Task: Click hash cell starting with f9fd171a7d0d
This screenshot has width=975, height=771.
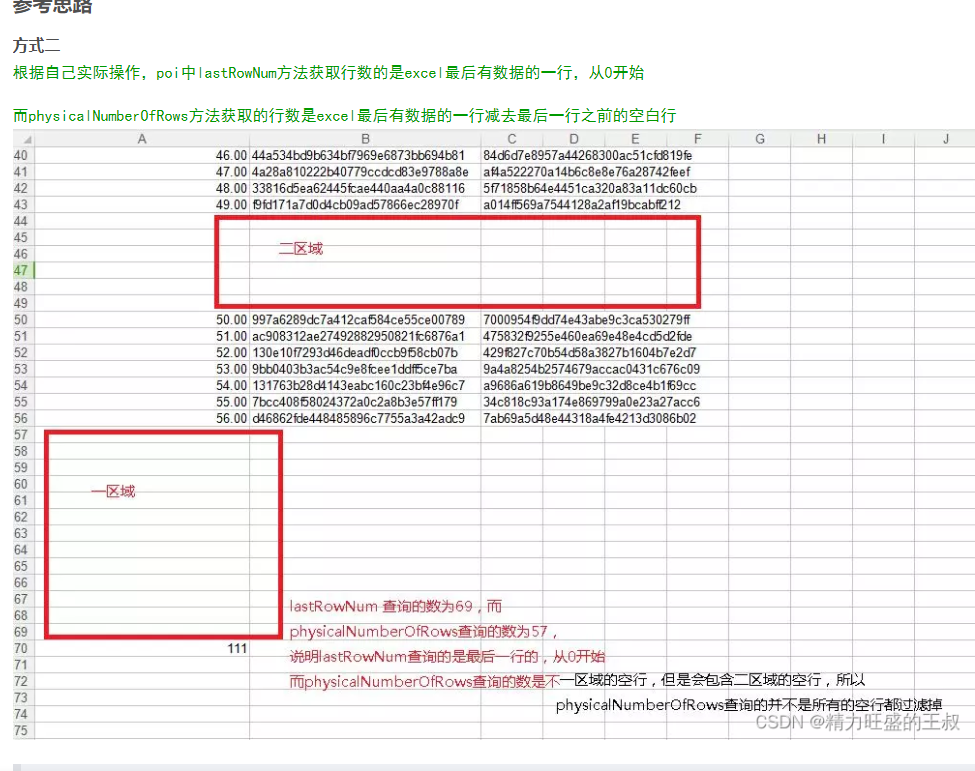Action: pos(365,205)
